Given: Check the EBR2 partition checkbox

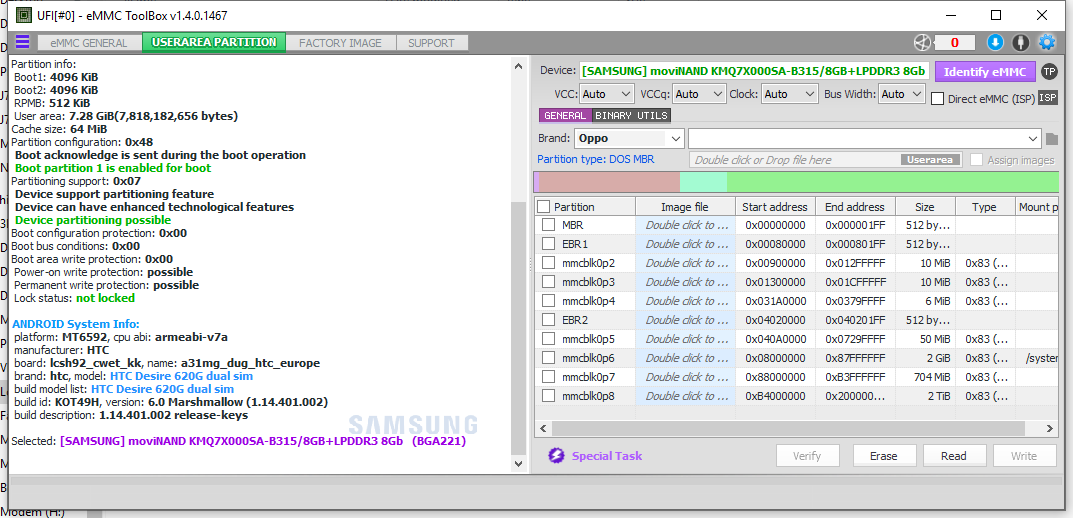Looking at the screenshot, I should click(x=548, y=320).
